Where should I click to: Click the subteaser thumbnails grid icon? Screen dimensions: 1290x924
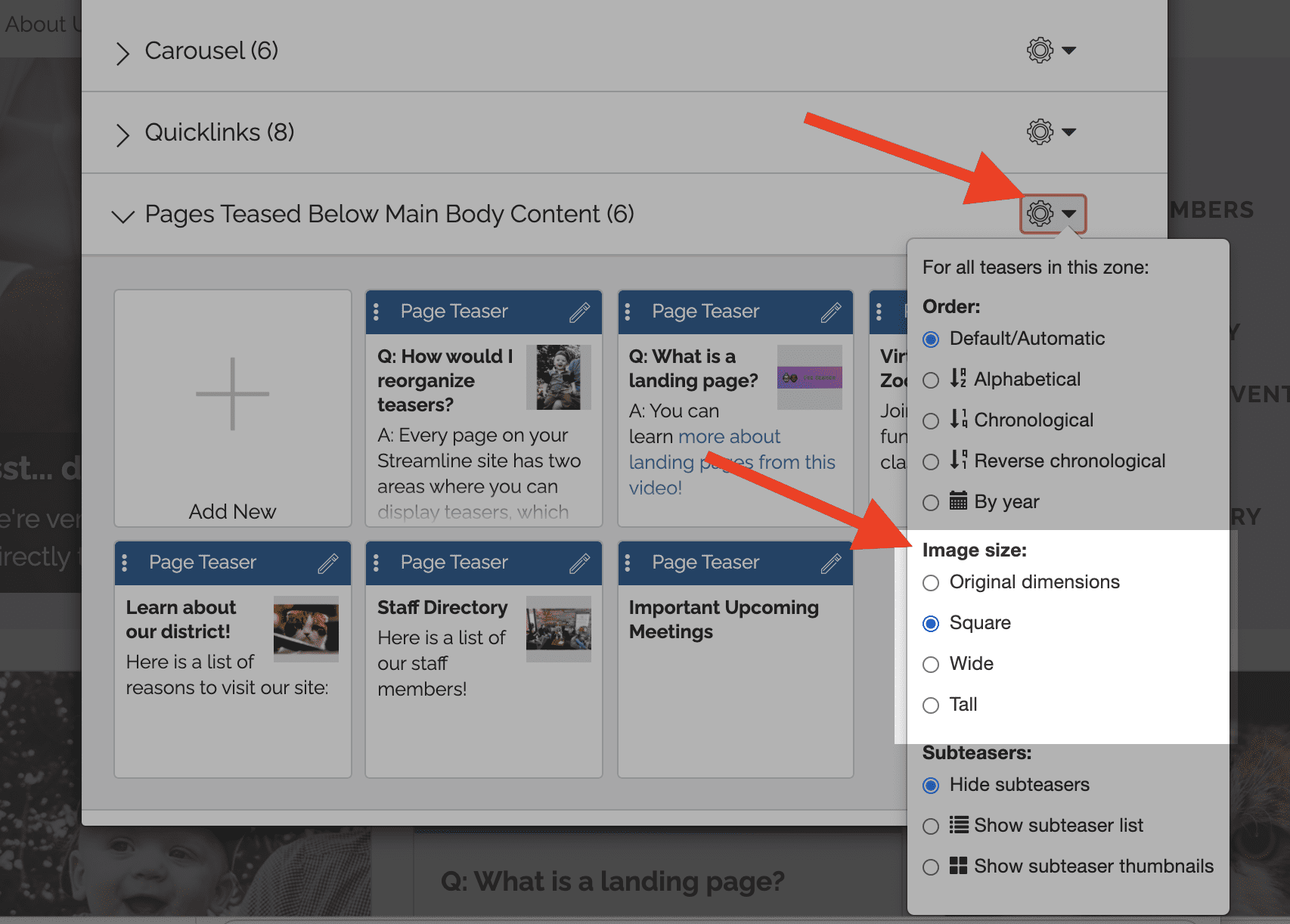pyautogui.click(x=958, y=865)
